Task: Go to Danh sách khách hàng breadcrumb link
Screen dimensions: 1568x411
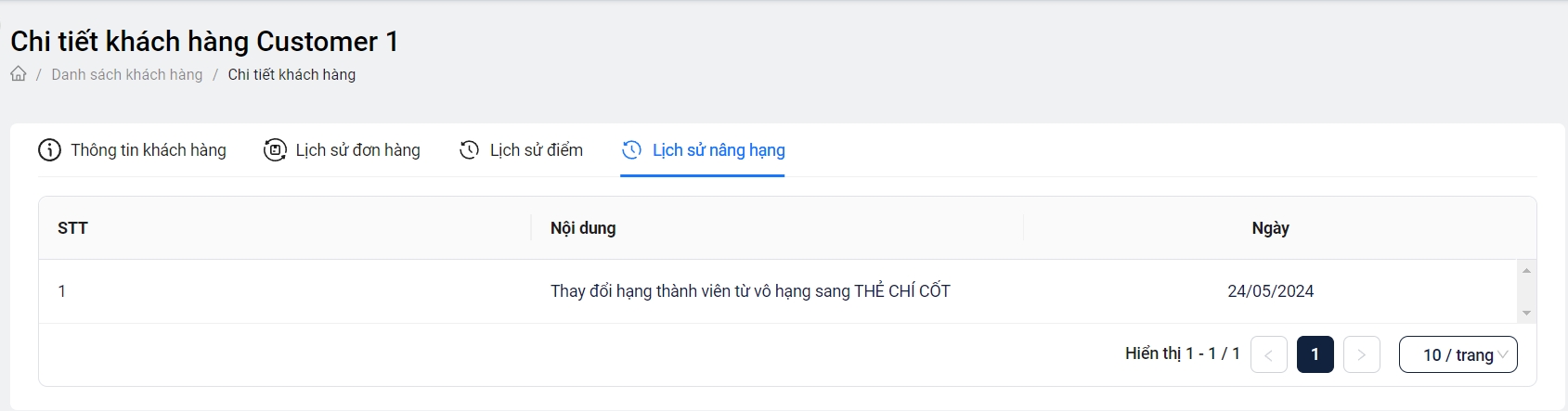Action: [x=127, y=74]
